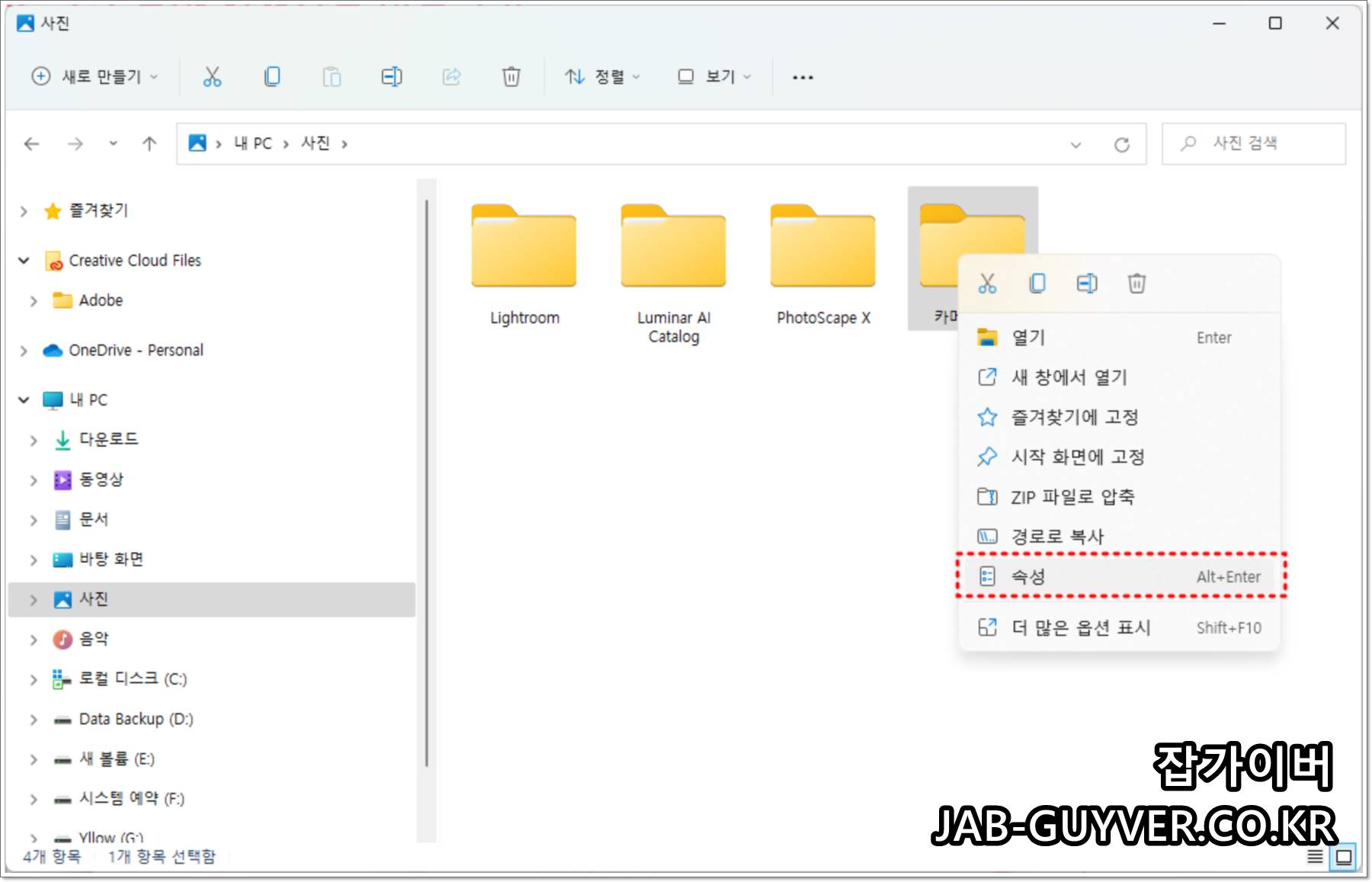Click 새 창에서 열기 in the context menu
Image resolution: width=1372 pixels, height=882 pixels.
1067,377
